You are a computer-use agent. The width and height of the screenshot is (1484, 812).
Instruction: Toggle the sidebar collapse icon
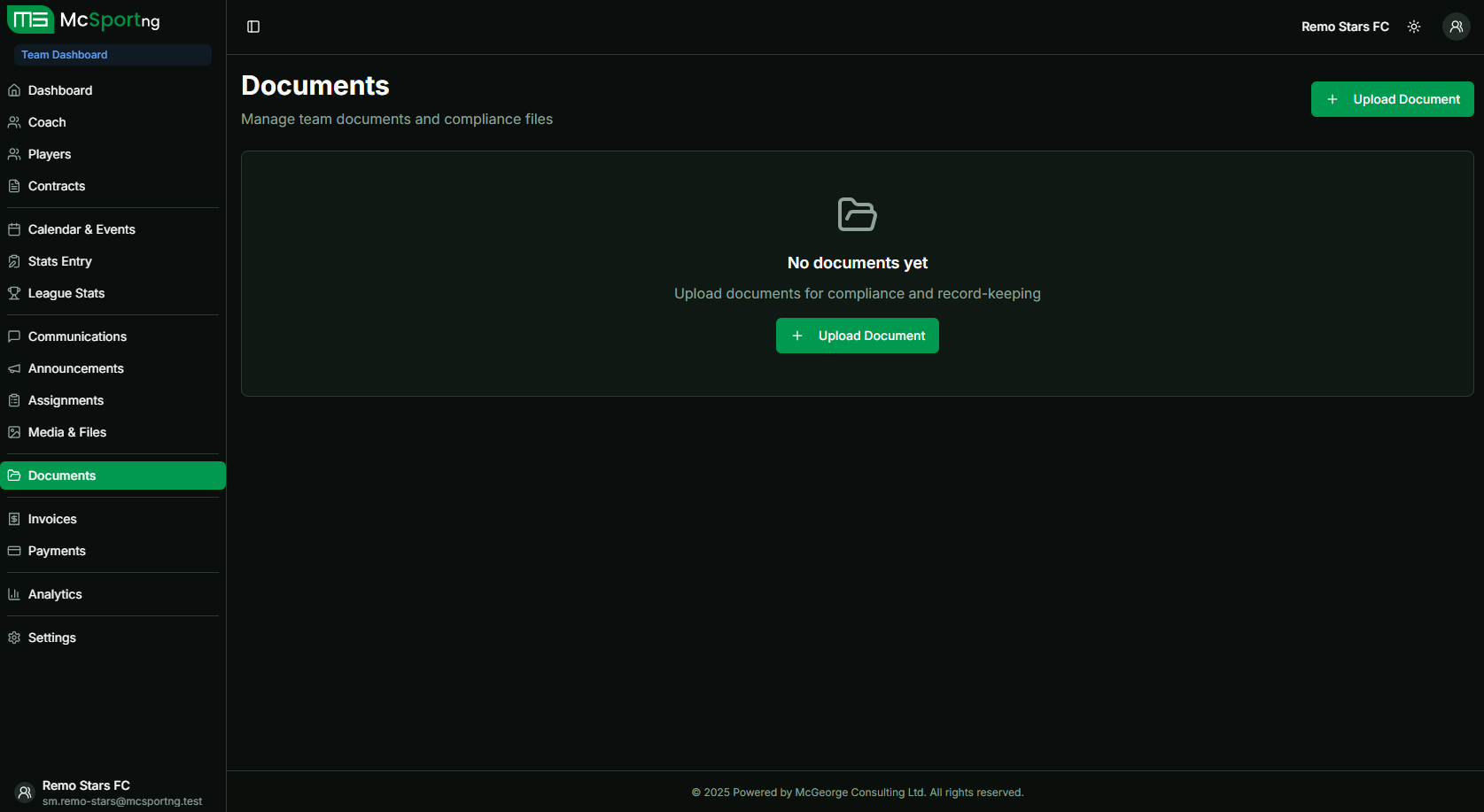click(253, 27)
